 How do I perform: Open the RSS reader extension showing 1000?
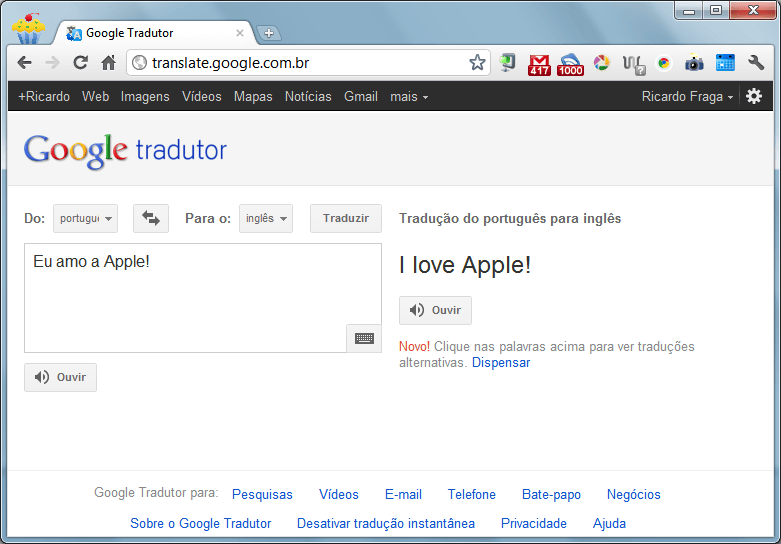(x=570, y=65)
